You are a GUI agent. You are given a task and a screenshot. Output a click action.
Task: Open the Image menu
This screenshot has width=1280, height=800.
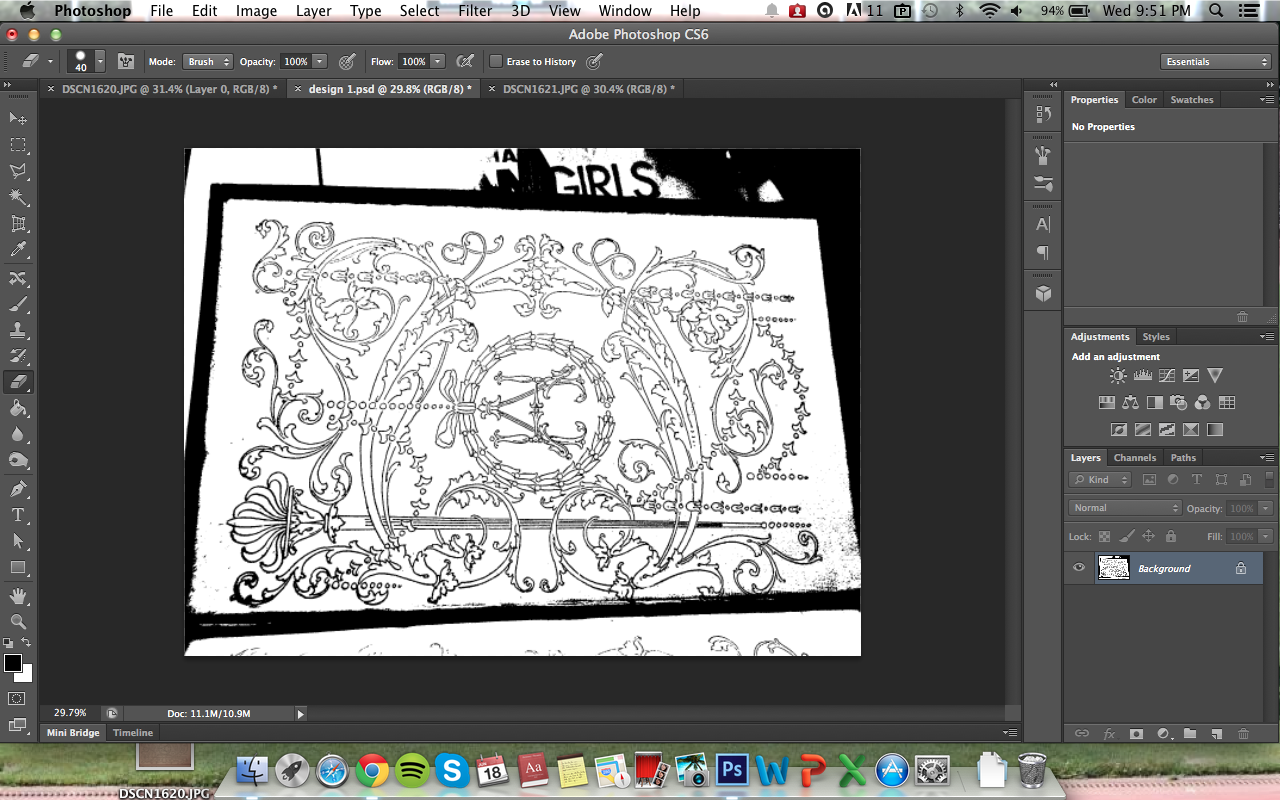(256, 11)
